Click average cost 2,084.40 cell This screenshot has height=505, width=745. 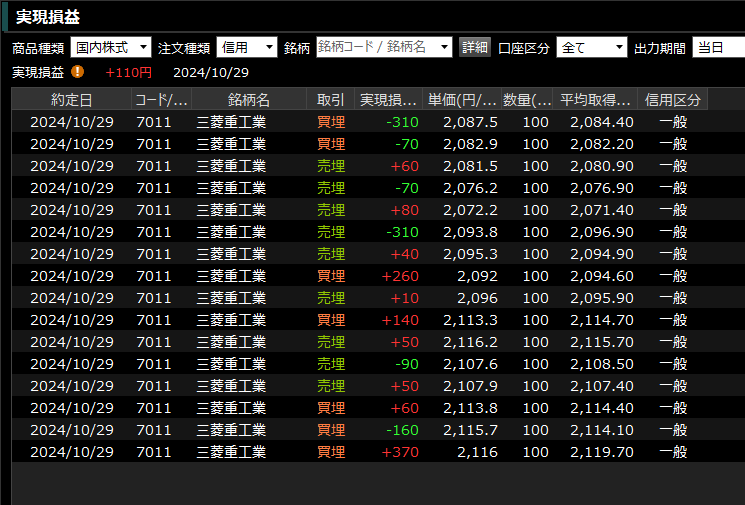pos(602,122)
